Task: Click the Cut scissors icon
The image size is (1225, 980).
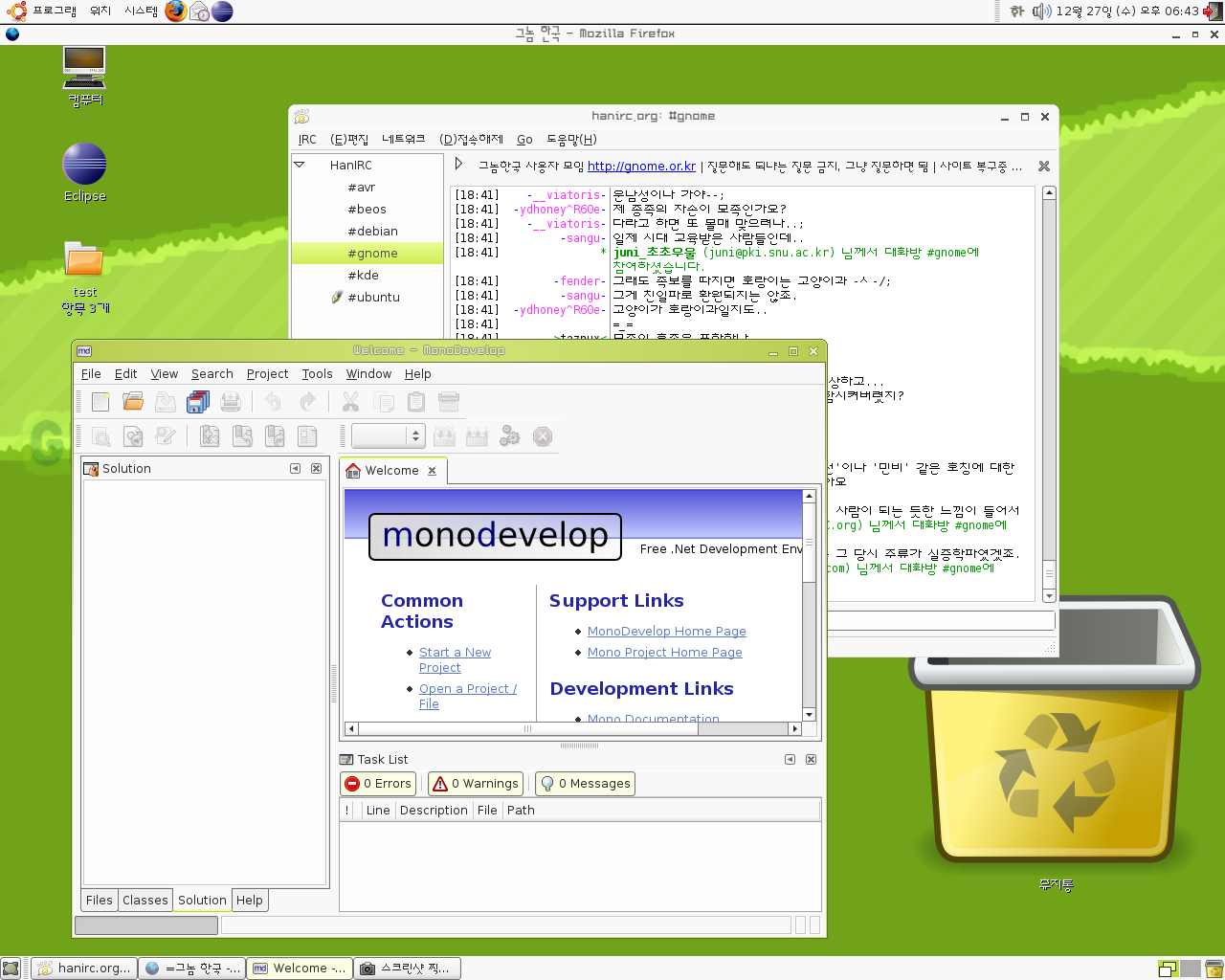Action: [x=350, y=402]
